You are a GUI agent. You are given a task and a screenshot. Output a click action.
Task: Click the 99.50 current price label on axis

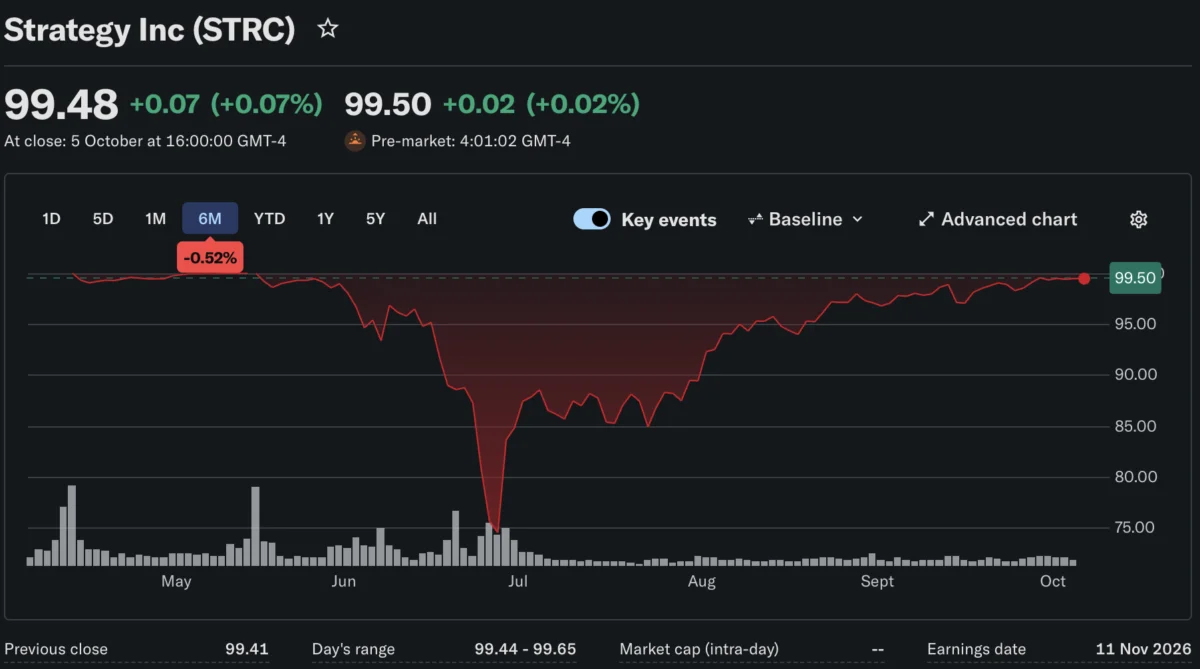point(1136,278)
